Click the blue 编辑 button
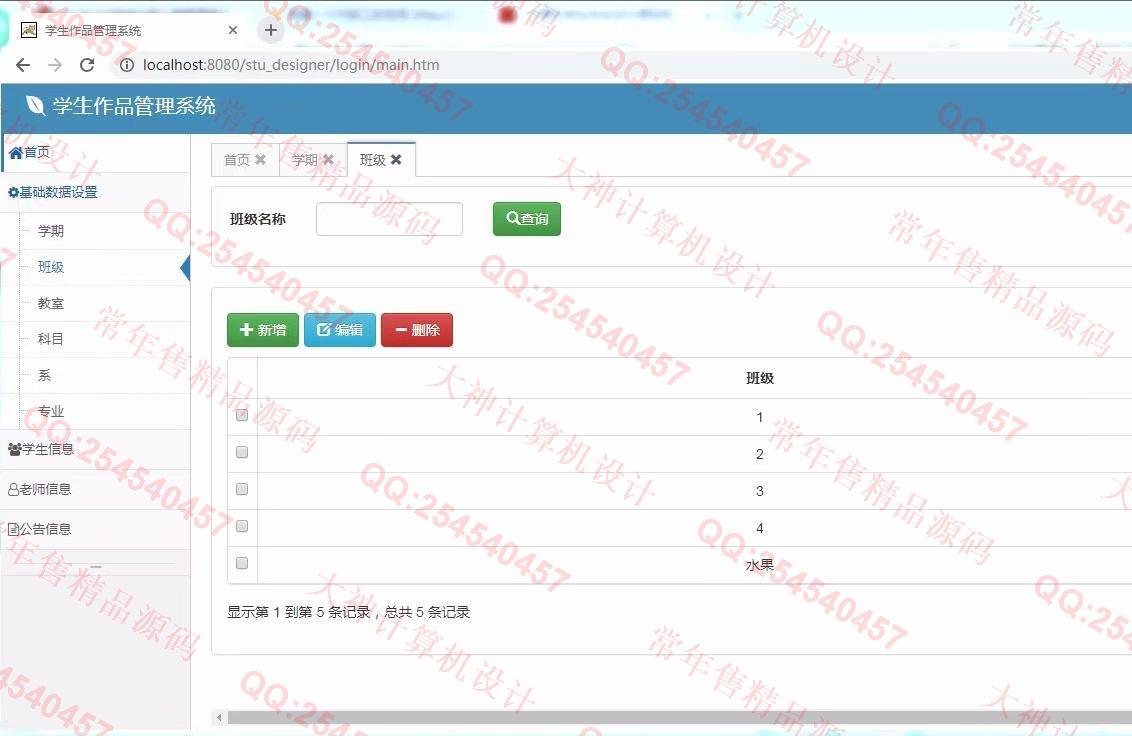The width and height of the screenshot is (1132, 736). click(x=340, y=330)
